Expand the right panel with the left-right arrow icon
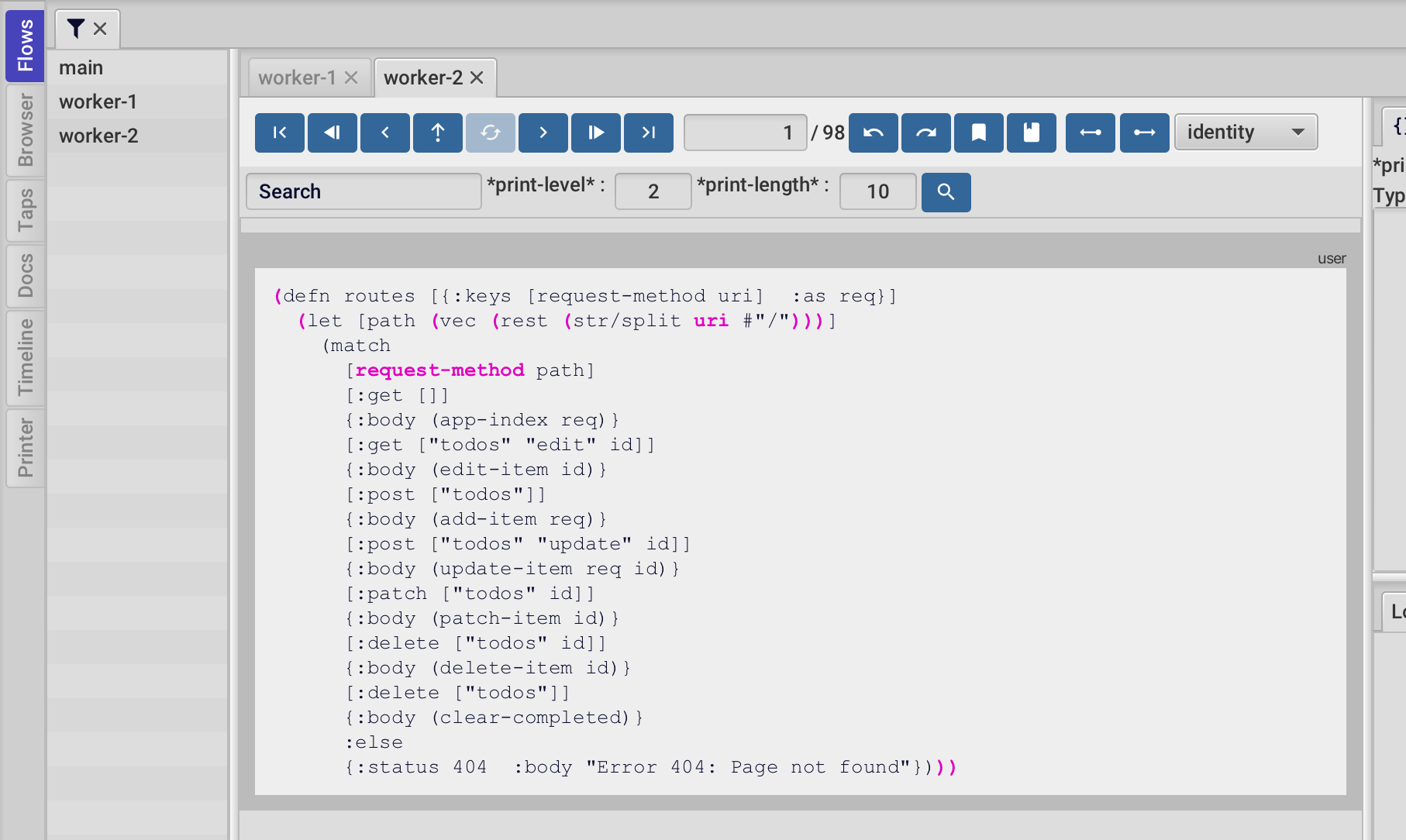 click(1090, 133)
